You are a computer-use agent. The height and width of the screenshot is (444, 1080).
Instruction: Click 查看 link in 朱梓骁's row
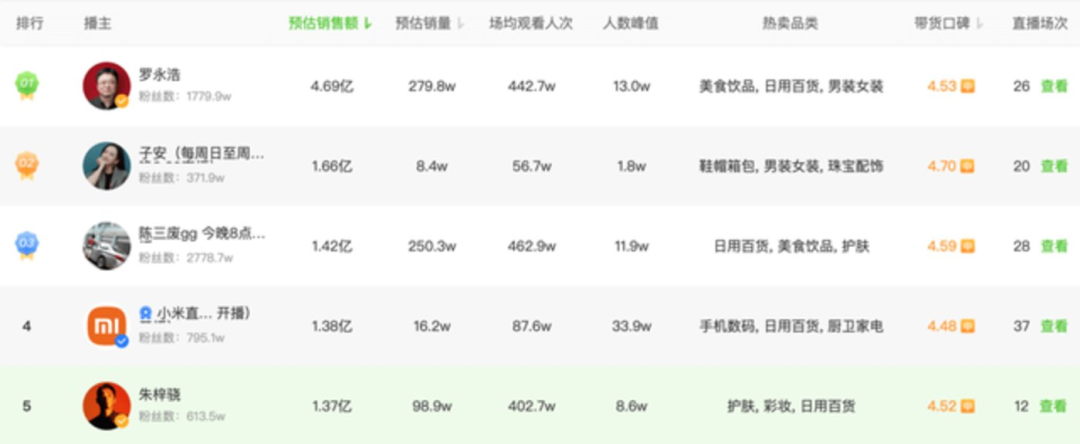(1054, 406)
